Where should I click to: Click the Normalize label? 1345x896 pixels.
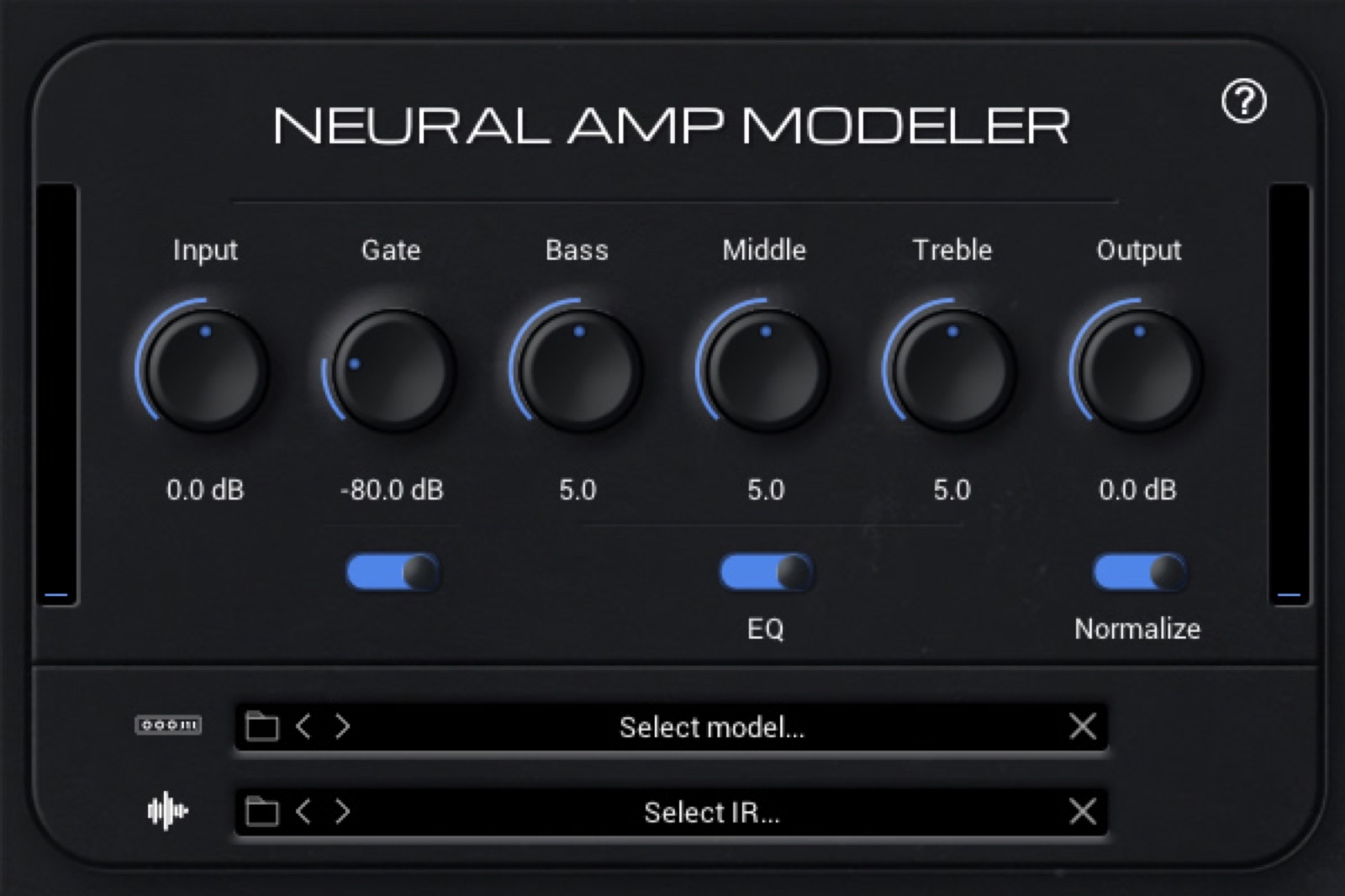coord(1137,629)
